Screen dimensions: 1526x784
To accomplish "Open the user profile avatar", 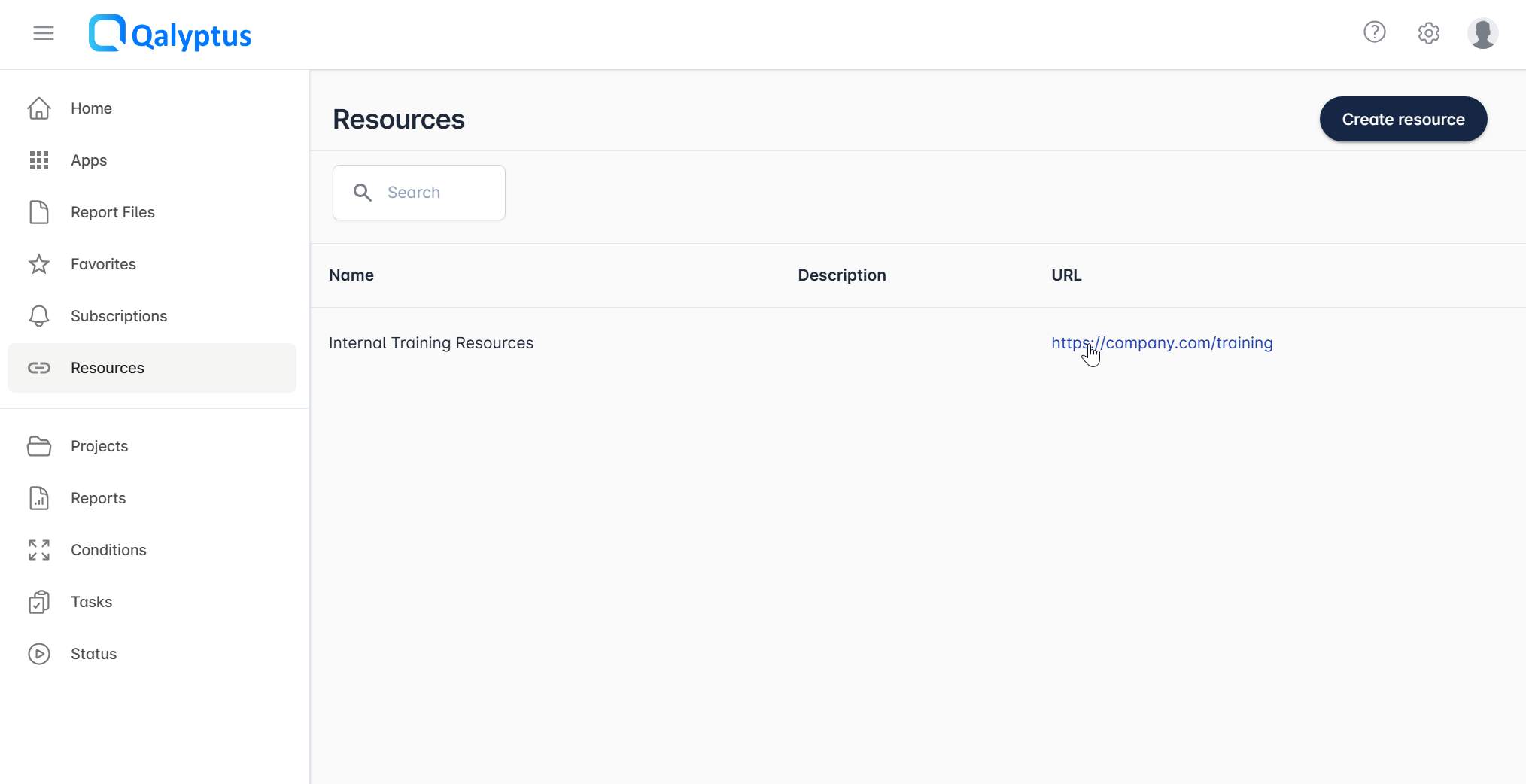I will [x=1482, y=33].
